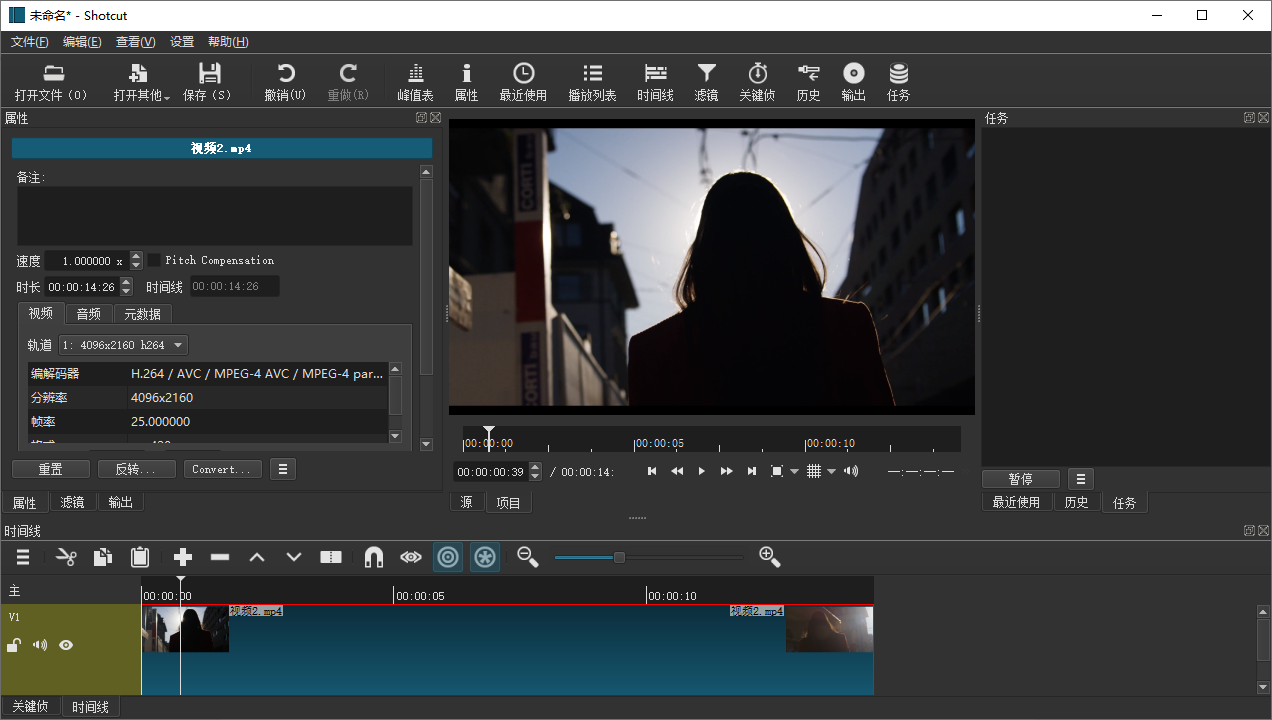Click the Convert... button
The image size is (1272, 720).
[223, 469]
